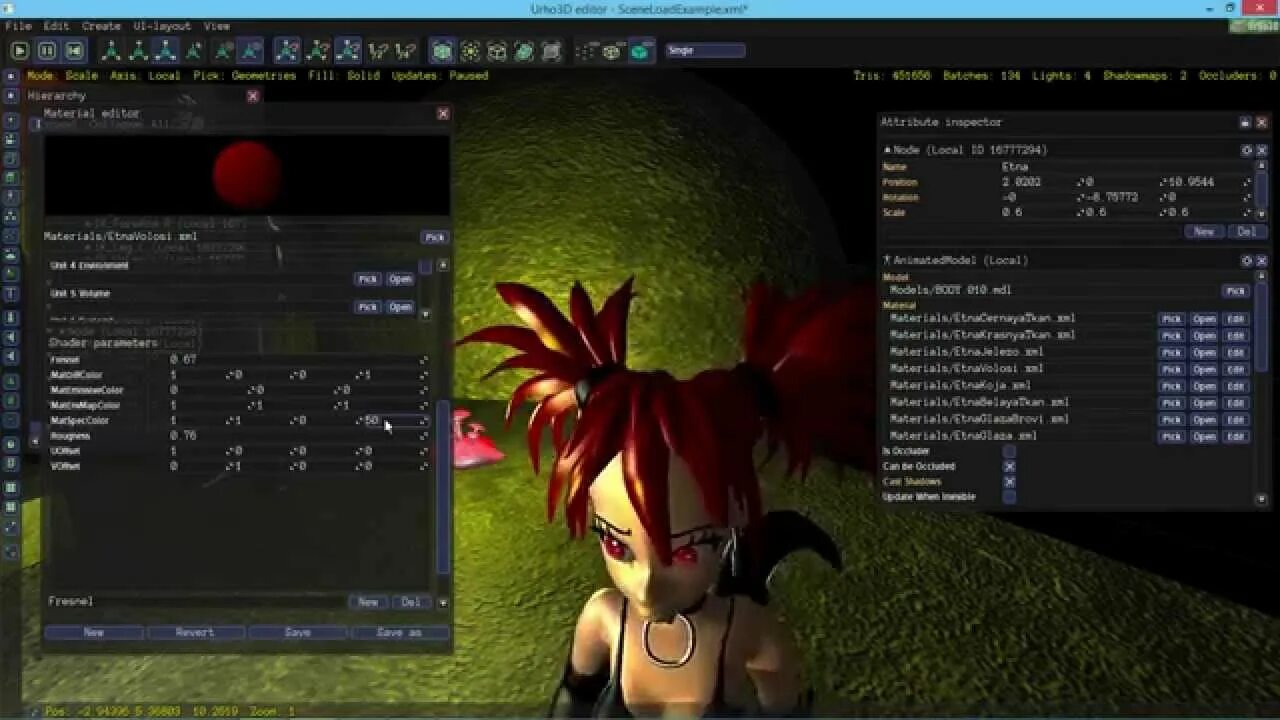1280x720 pixels.
Task: Toggle the Cast Shadows checkbox
Action: [x=1009, y=482]
